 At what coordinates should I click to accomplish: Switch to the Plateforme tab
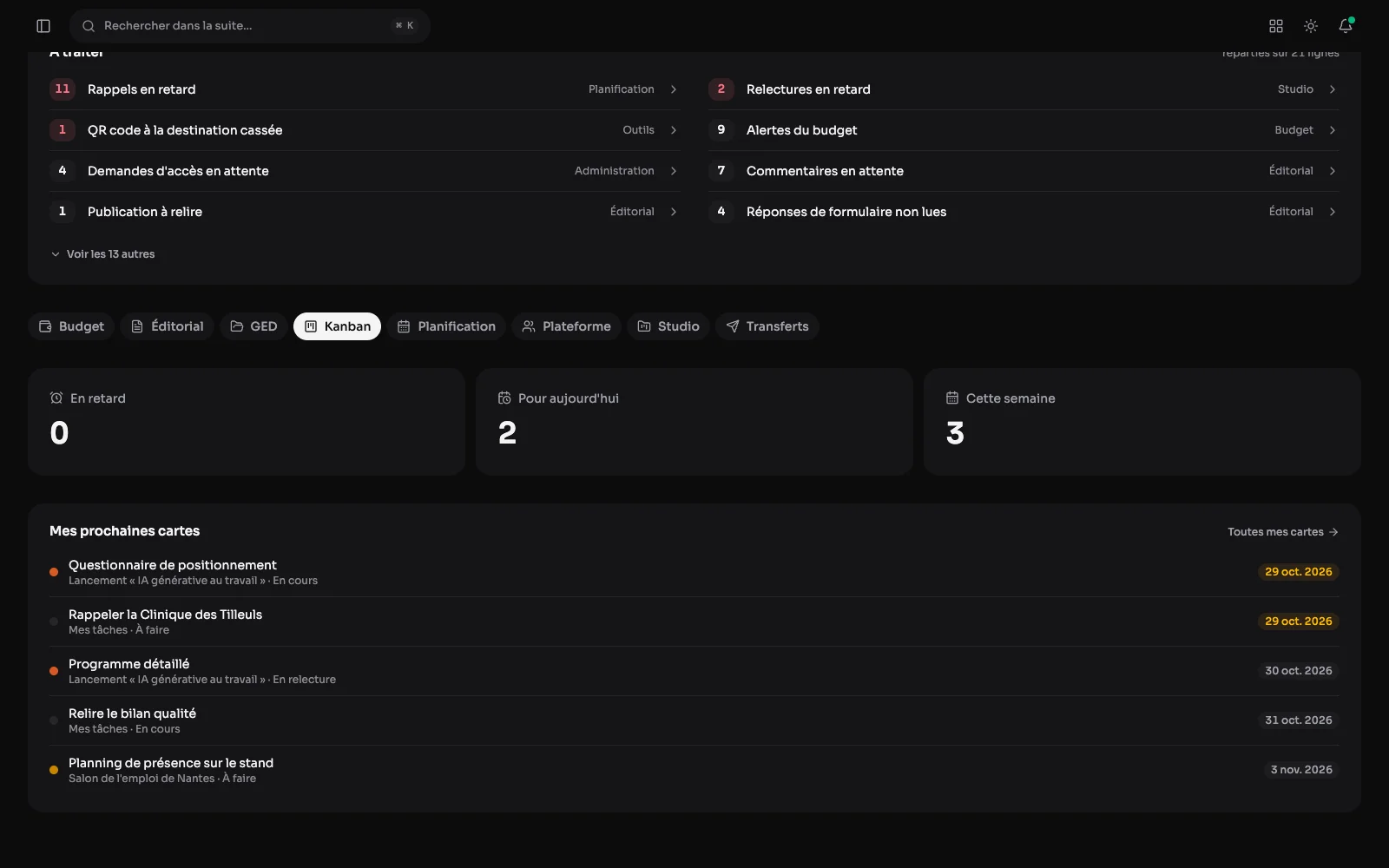[x=566, y=326]
